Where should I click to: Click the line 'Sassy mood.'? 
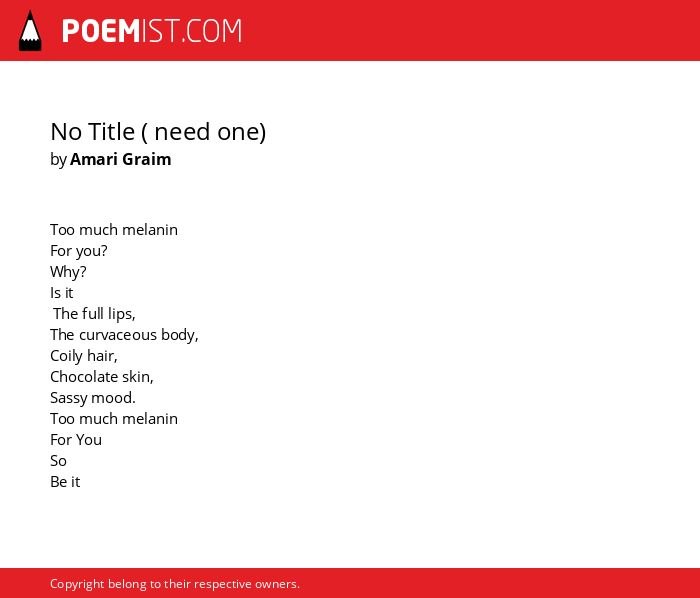(x=93, y=398)
